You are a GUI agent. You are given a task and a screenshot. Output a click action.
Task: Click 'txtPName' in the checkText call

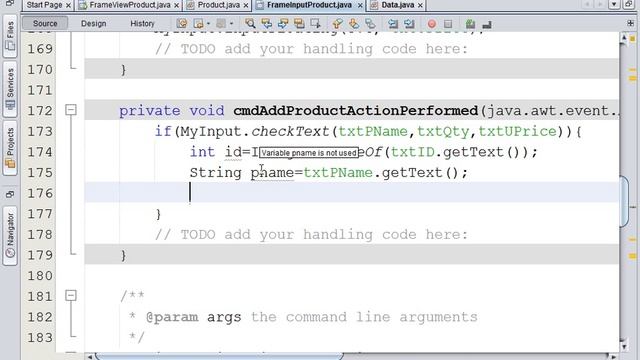373,131
